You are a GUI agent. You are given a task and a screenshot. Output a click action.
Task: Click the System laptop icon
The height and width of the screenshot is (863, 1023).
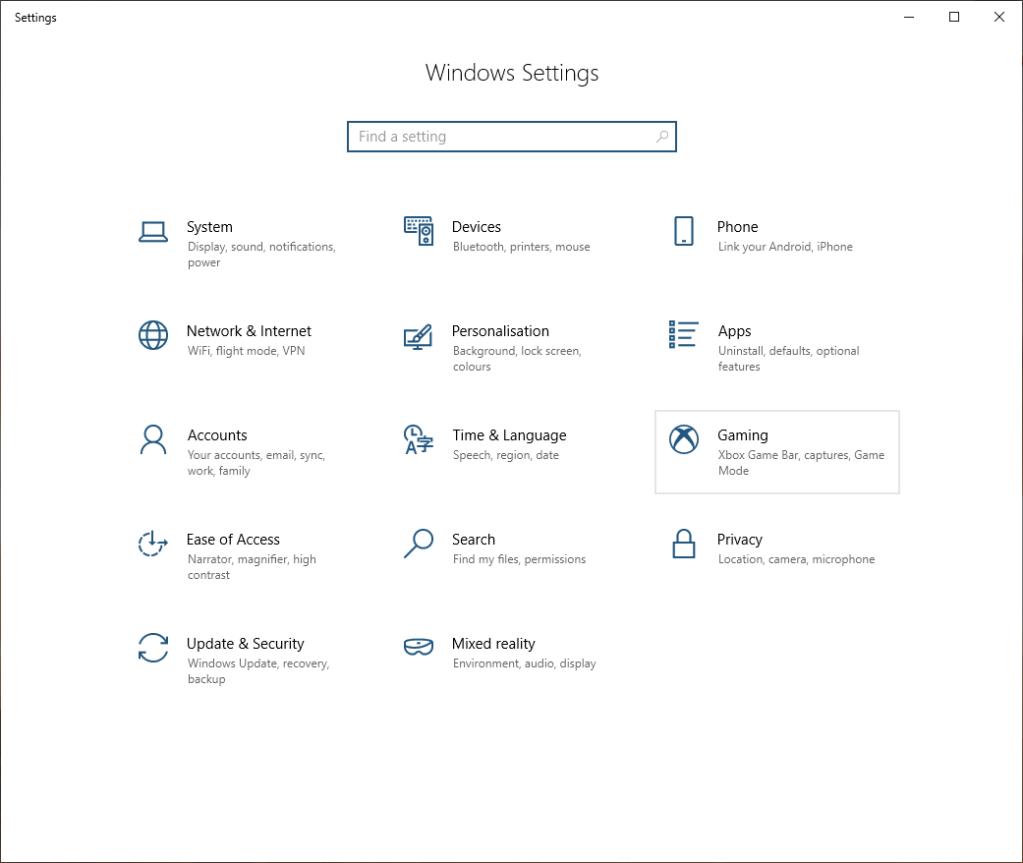(153, 232)
